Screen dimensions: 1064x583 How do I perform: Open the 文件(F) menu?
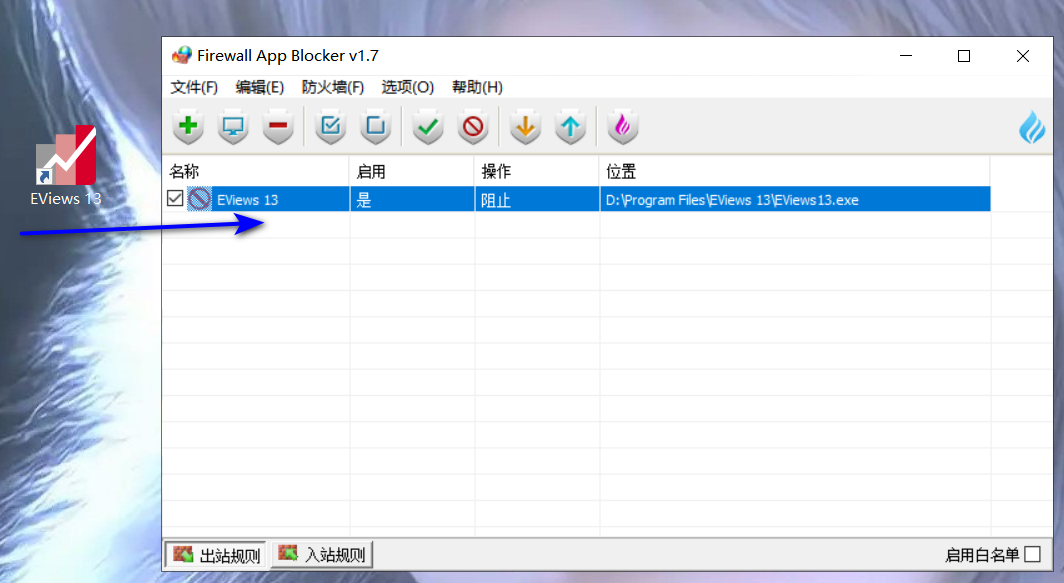pyautogui.click(x=194, y=87)
